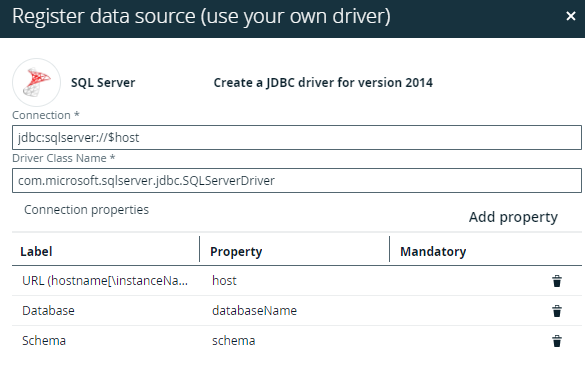The width and height of the screenshot is (585, 367).
Task: Delete the databaseName property row
Action: [x=557, y=311]
